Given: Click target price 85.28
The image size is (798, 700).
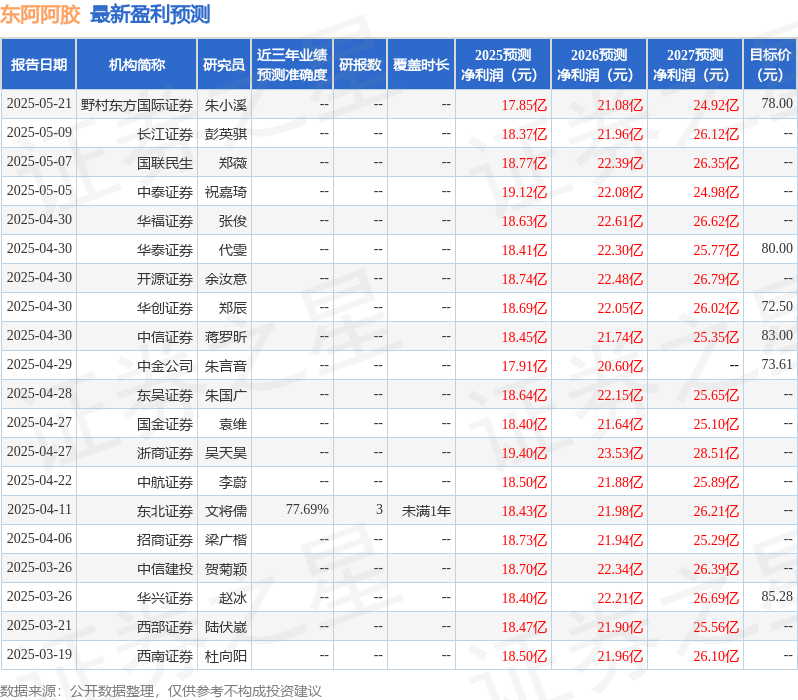Looking at the screenshot, I should (x=777, y=597).
